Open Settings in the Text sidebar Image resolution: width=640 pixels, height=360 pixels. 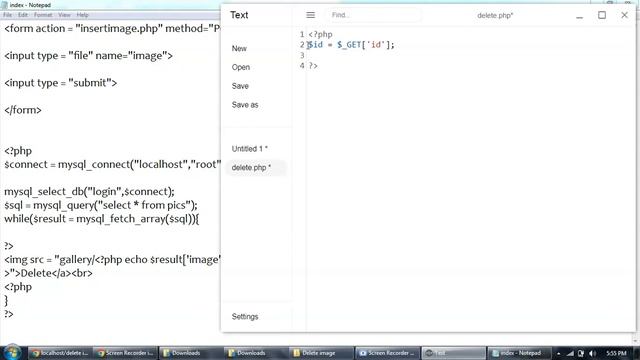click(x=245, y=317)
